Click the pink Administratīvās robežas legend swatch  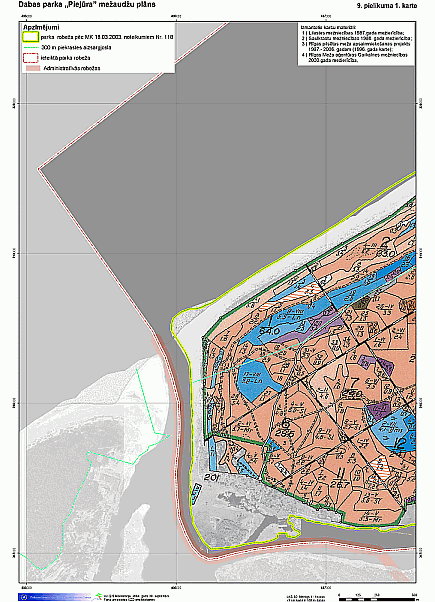coord(33,68)
